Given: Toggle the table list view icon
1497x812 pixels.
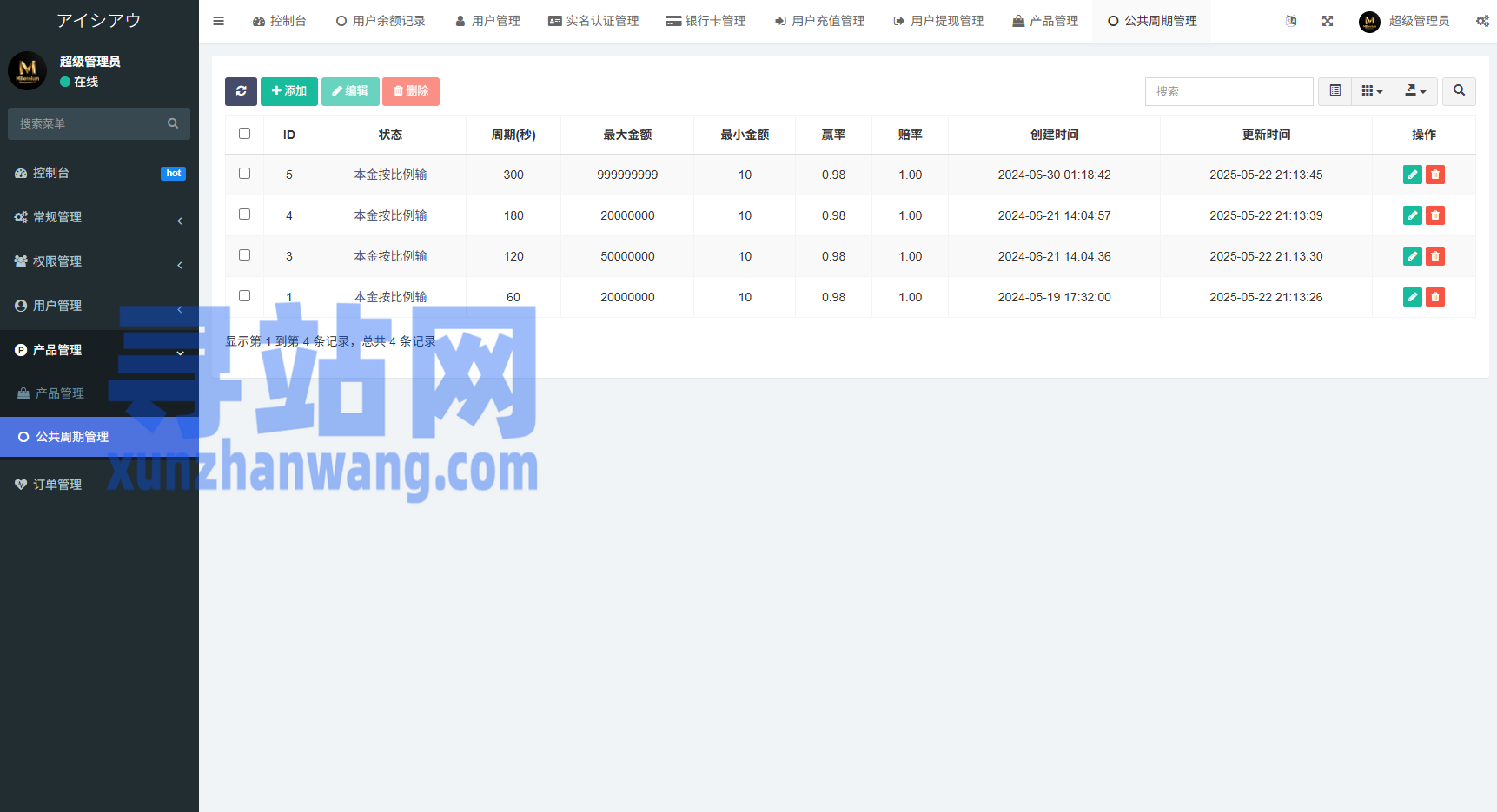Looking at the screenshot, I should pos(1335,91).
